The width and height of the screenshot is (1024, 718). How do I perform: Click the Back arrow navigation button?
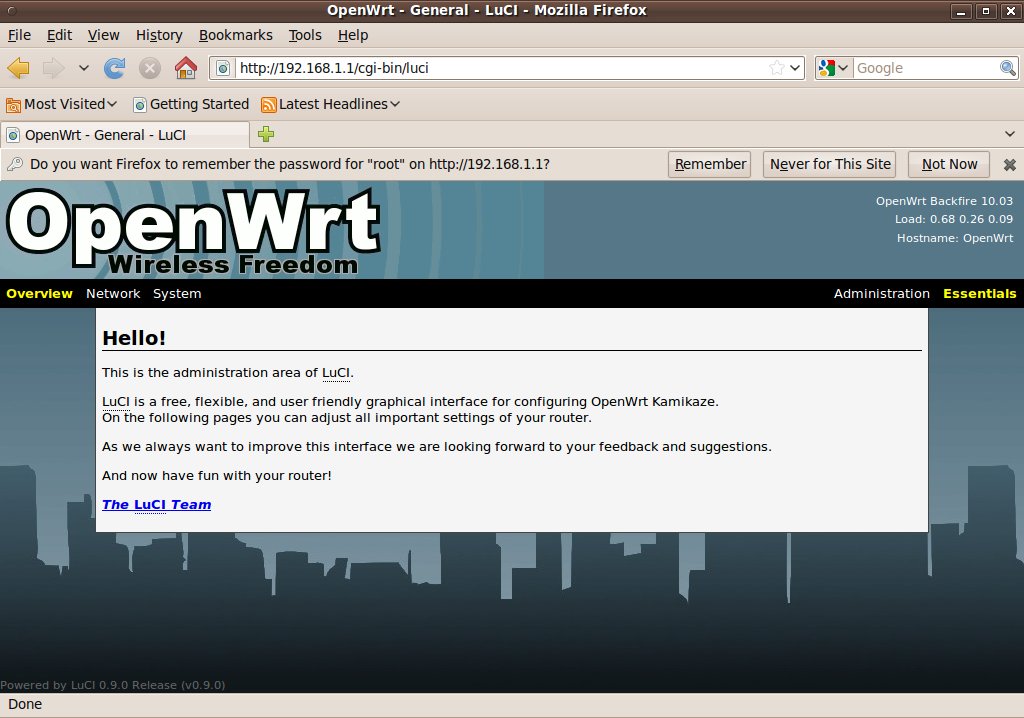[18, 68]
